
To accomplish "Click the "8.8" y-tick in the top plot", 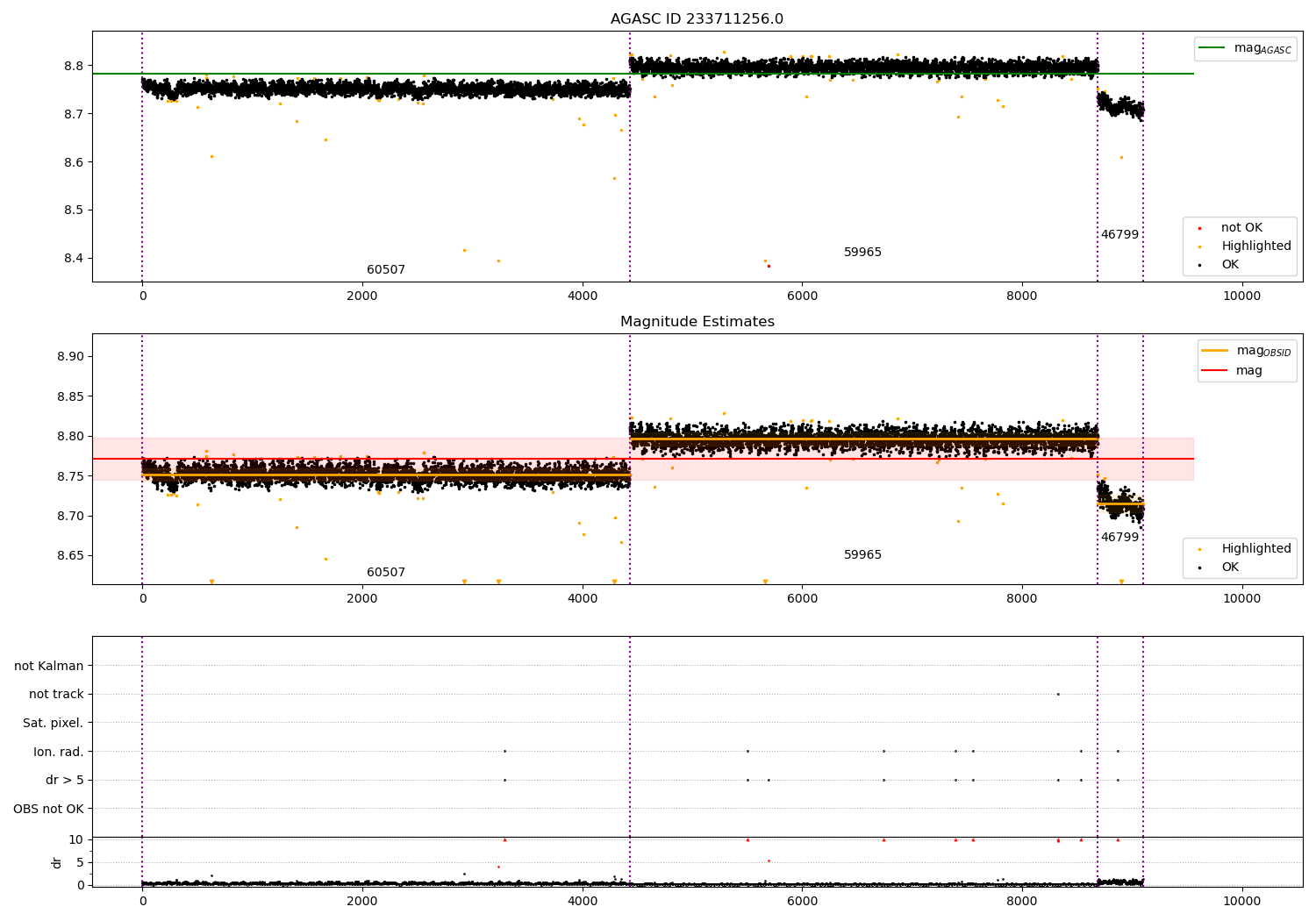I will 74,67.
